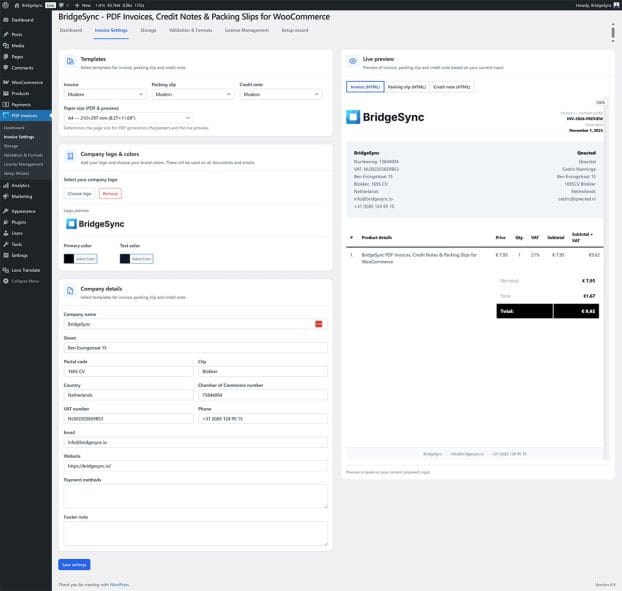Click into the Street input field
The height and width of the screenshot is (591, 622).
(x=196, y=348)
